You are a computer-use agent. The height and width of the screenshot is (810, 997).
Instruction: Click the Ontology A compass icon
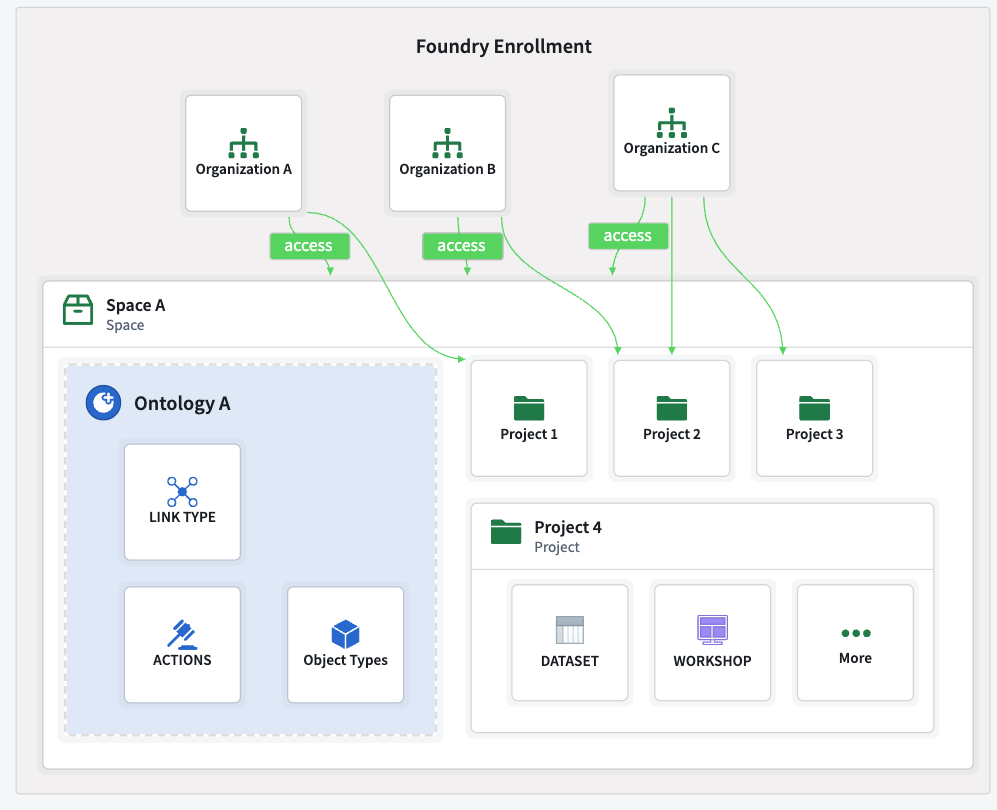click(x=102, y=403)
